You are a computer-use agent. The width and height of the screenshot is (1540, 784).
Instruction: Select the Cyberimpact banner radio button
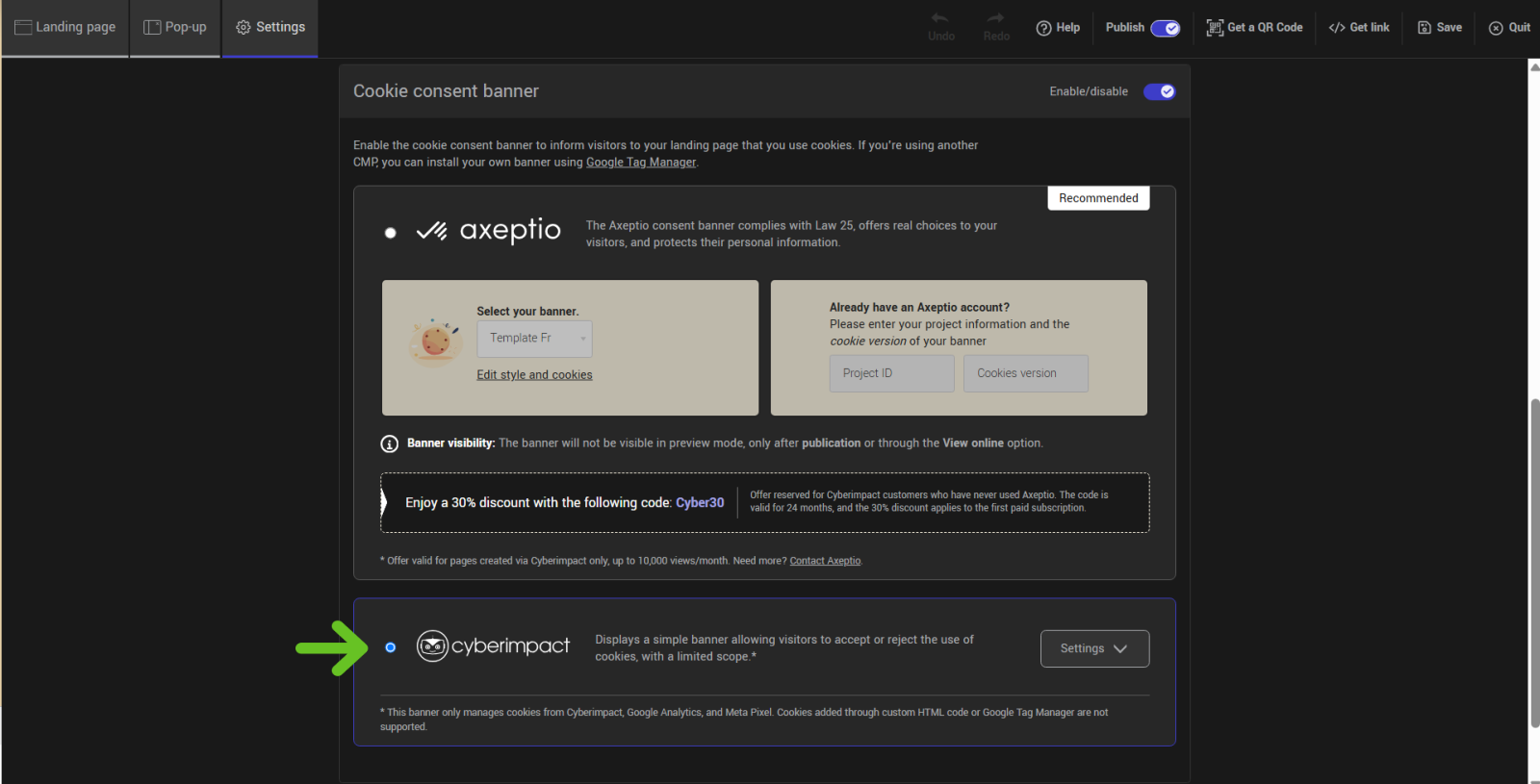pos(390,647)
